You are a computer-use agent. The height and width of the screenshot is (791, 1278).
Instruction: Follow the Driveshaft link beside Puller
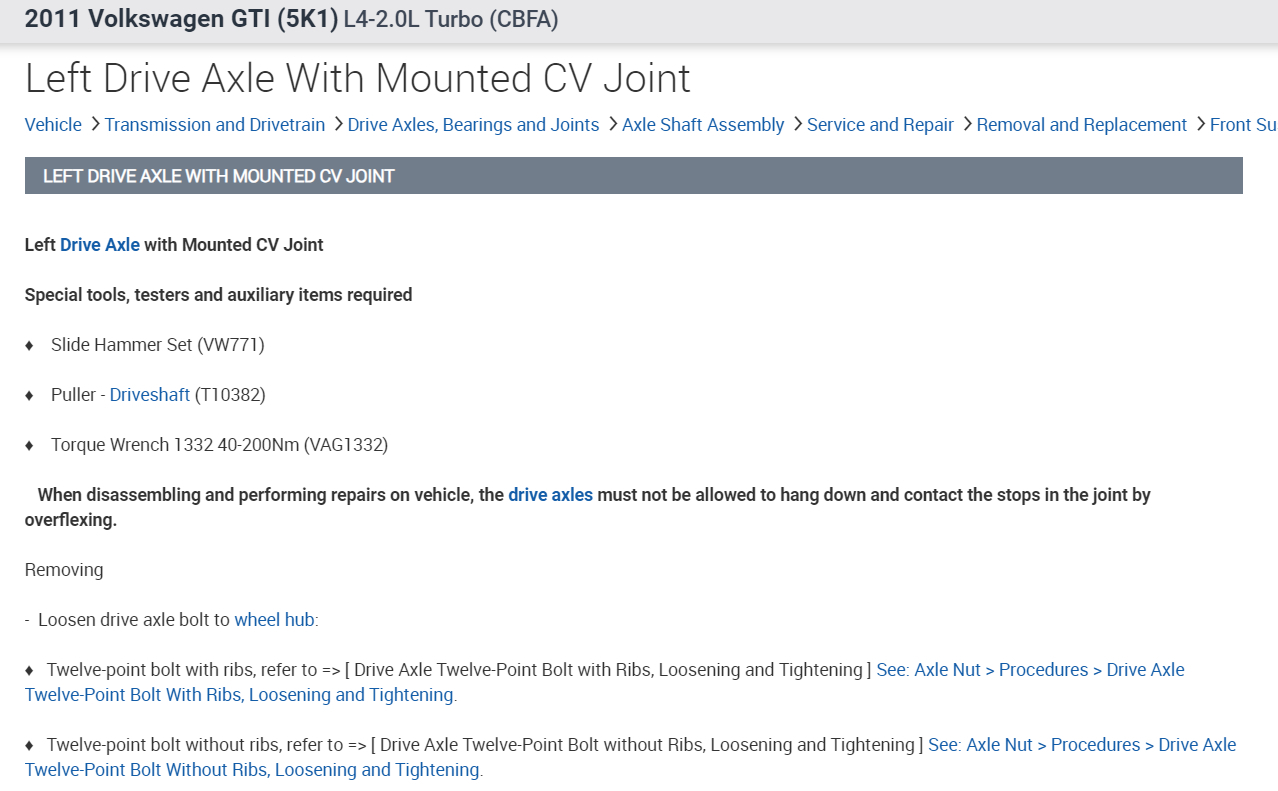tap(150, 395)
